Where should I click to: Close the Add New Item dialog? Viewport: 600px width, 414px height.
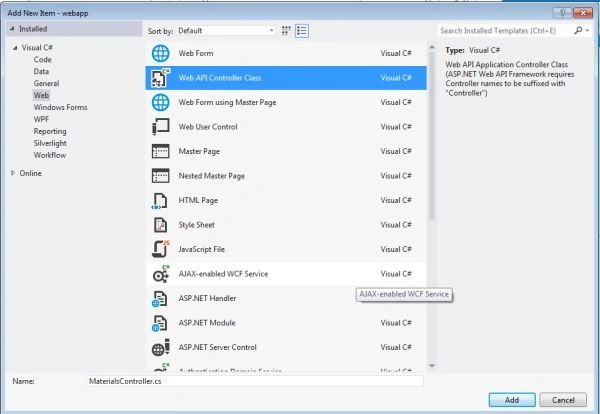[583, 13]
